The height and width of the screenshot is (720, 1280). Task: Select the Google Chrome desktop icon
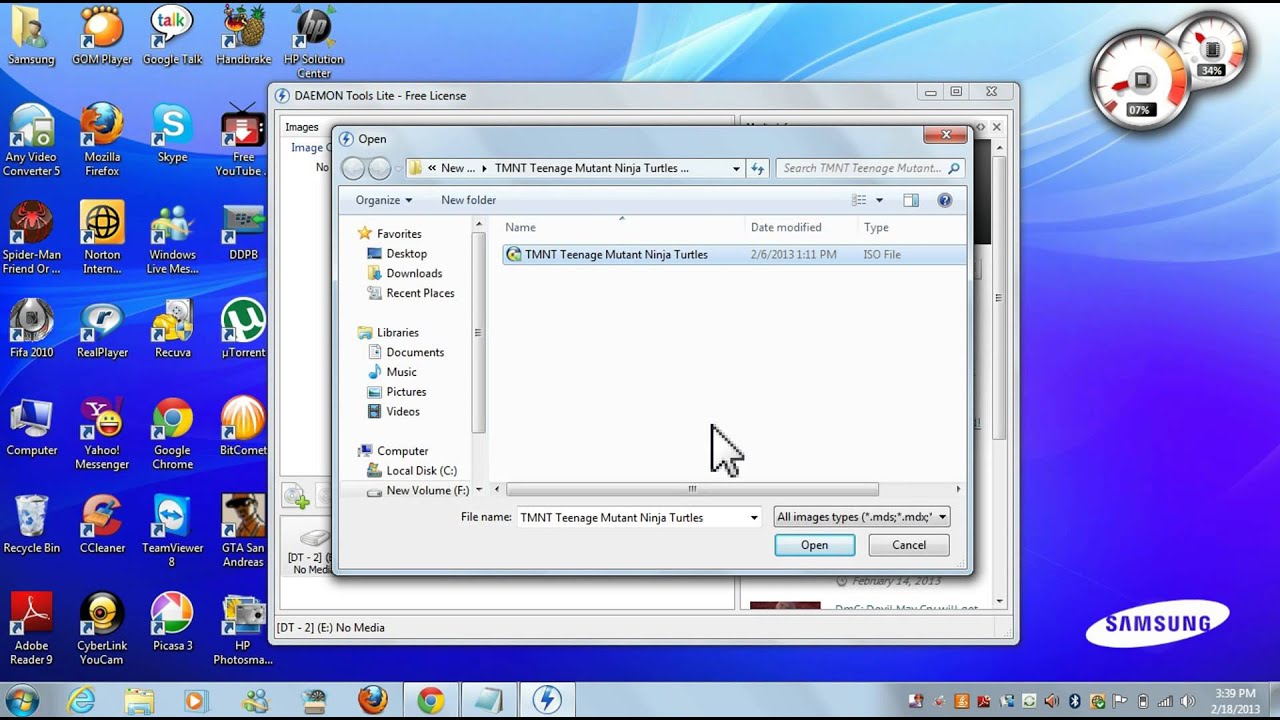(x=172, y=434)
